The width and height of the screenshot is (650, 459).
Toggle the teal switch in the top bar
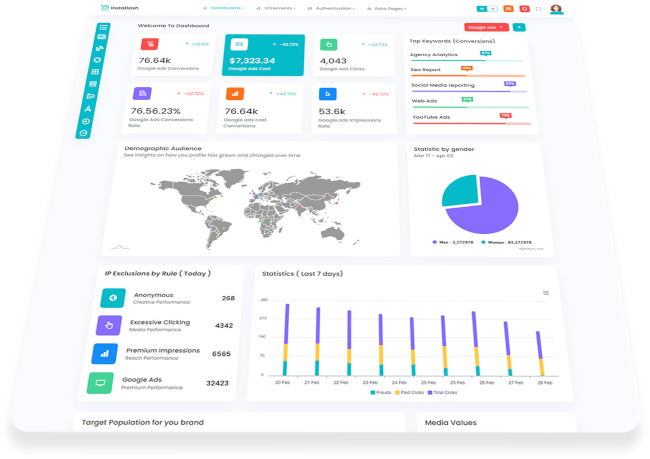pos(487,9)
